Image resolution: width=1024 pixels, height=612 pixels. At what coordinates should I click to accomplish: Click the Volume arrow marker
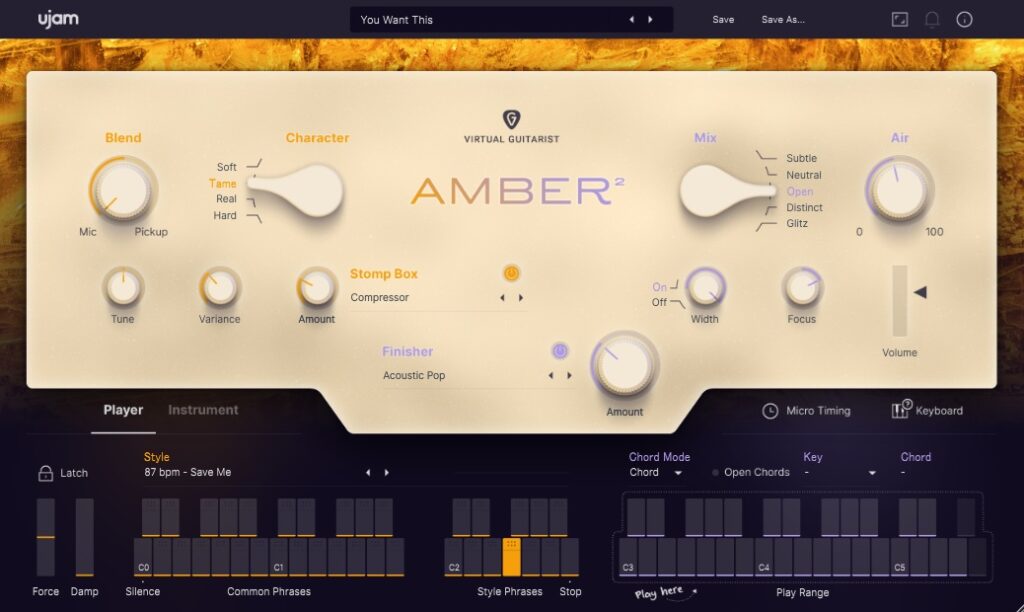point(920,292)
